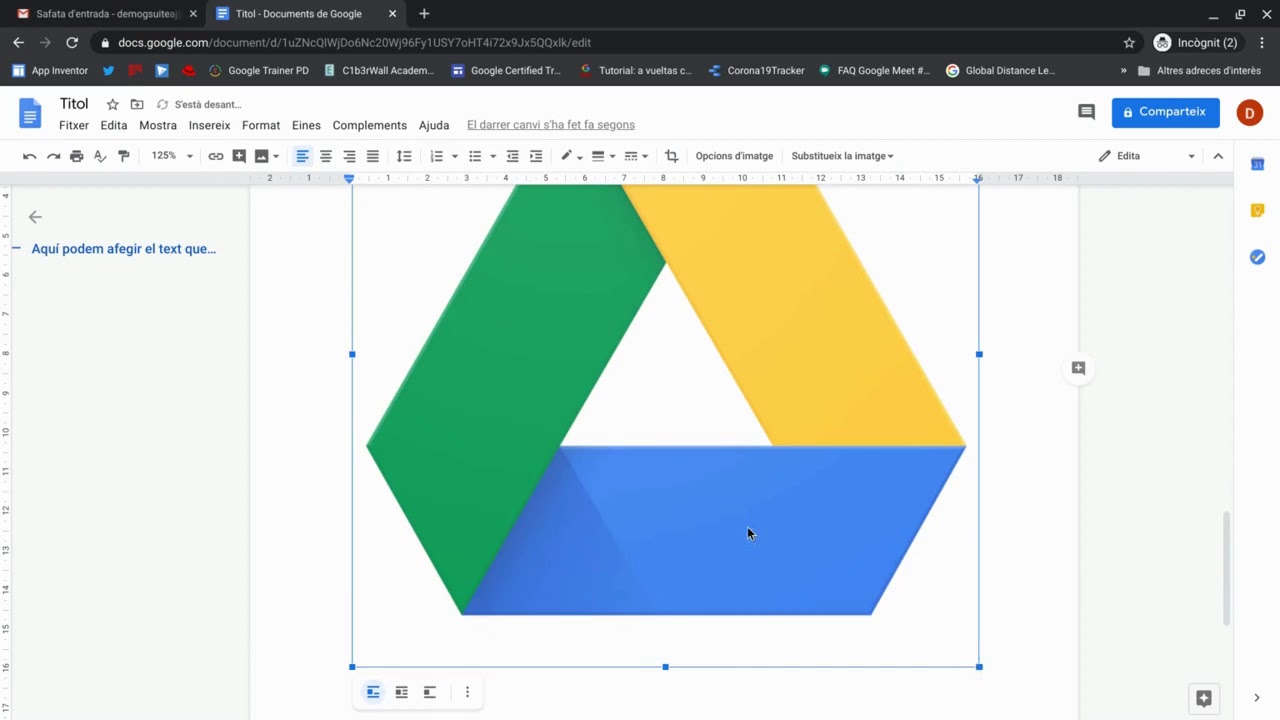This screenshot has width=1280, height=720.
Task: Activate the paint format tool
Action: [124, 156]
